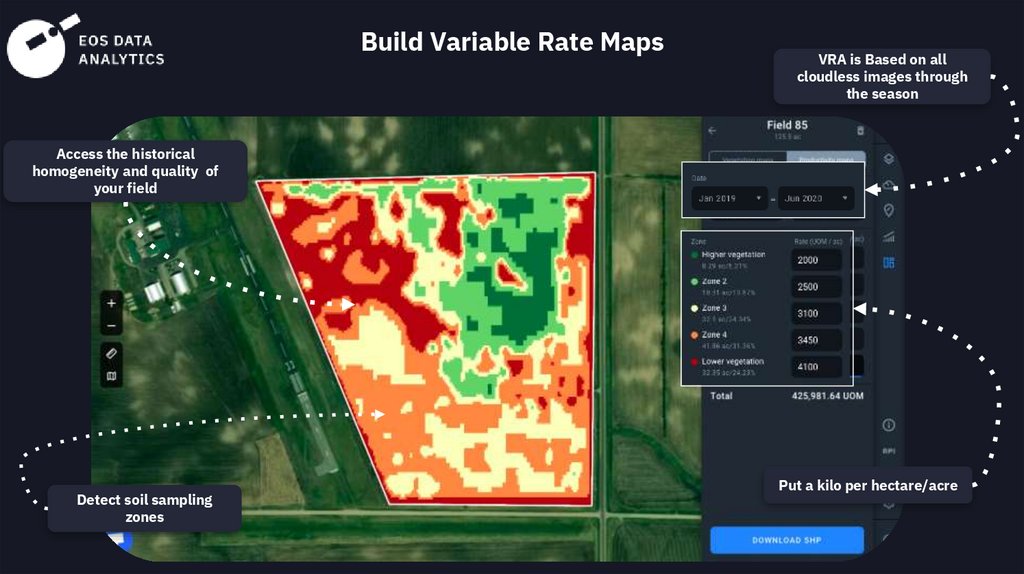Click the total value '425,981.64 UOM'
Image resolution: width=1024 pixels, height=574 pixels.
[827, 396]
